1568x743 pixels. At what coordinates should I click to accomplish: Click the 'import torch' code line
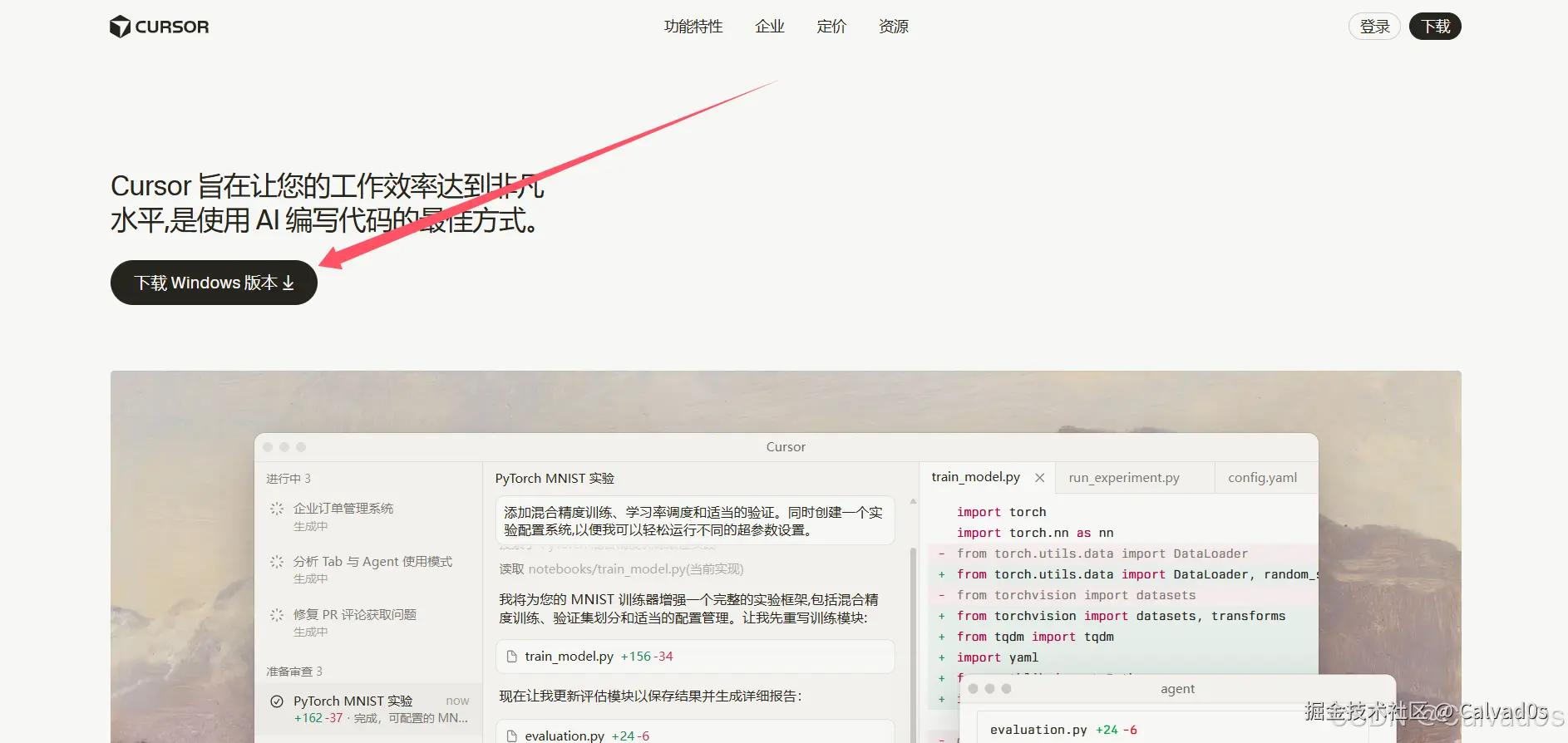(x=1001, y=512)
